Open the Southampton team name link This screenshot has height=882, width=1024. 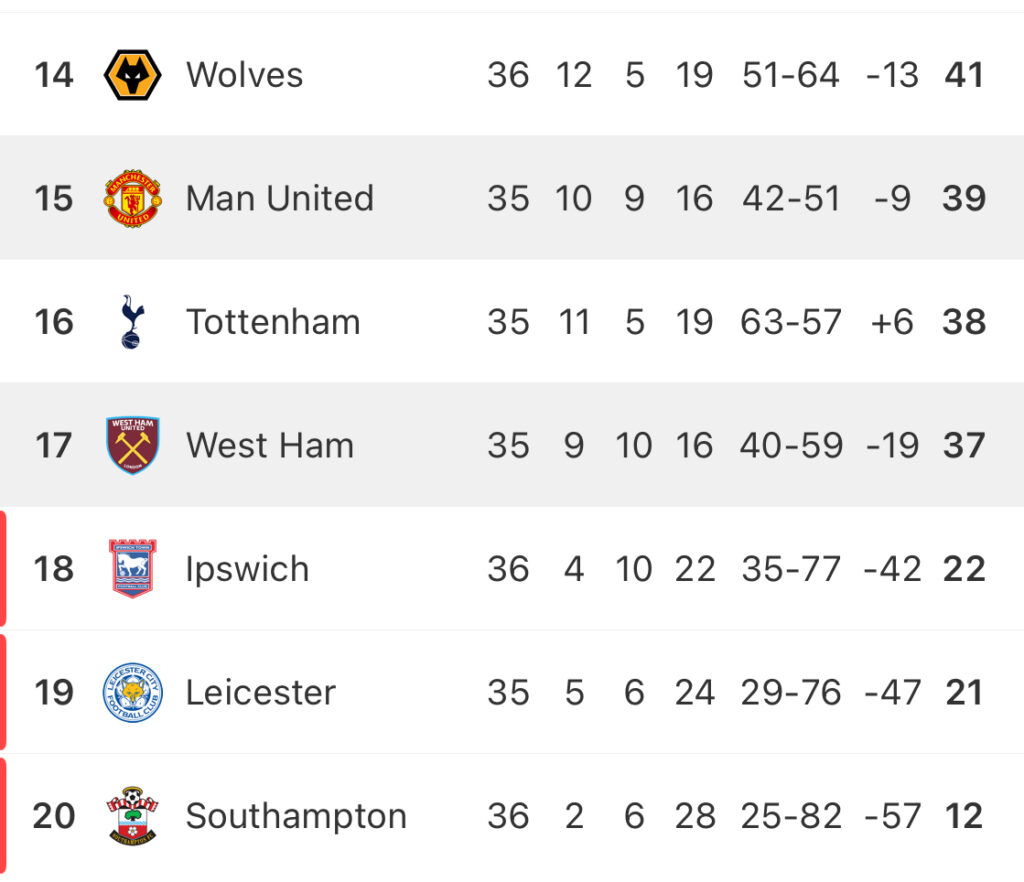[296, 816]
